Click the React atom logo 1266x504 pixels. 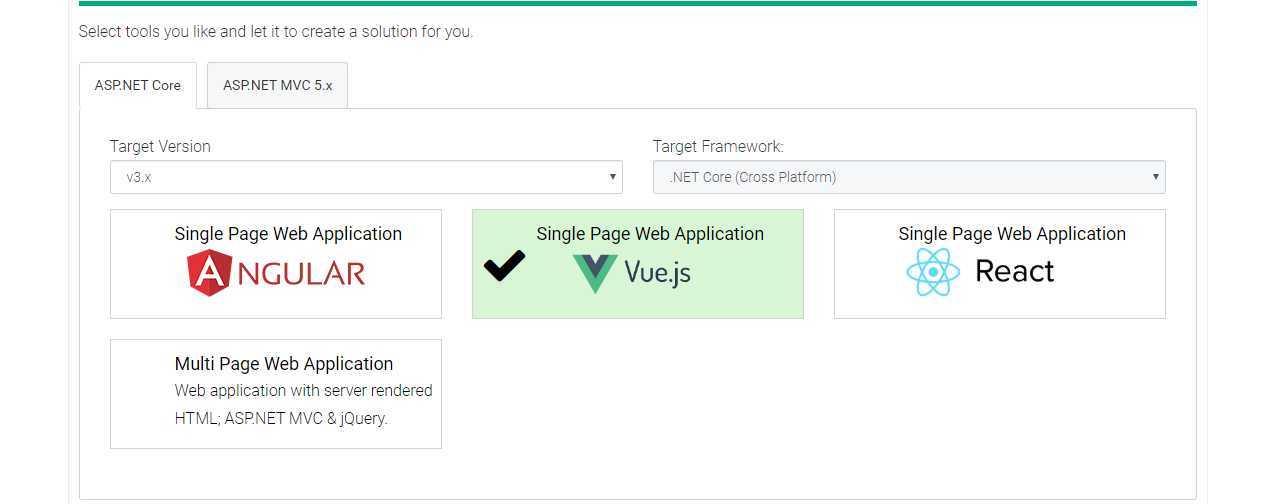933,272
